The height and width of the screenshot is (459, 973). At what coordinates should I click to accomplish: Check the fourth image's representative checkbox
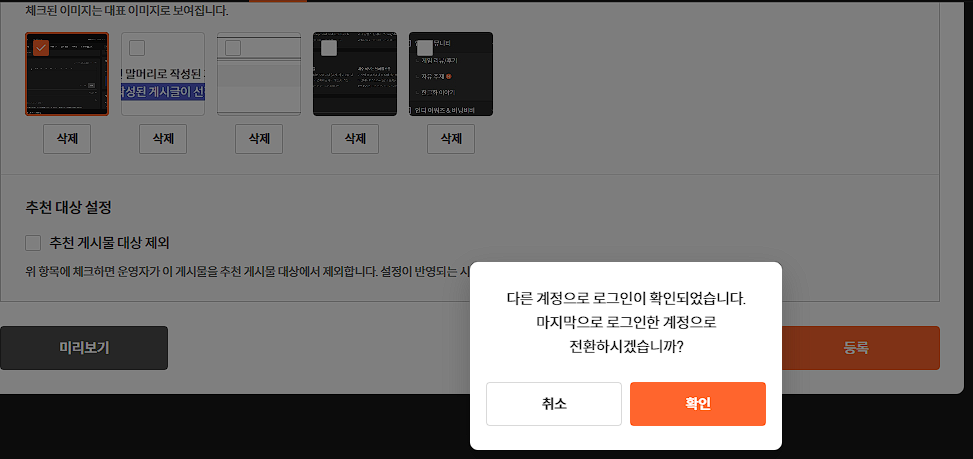tap(329, 48)
